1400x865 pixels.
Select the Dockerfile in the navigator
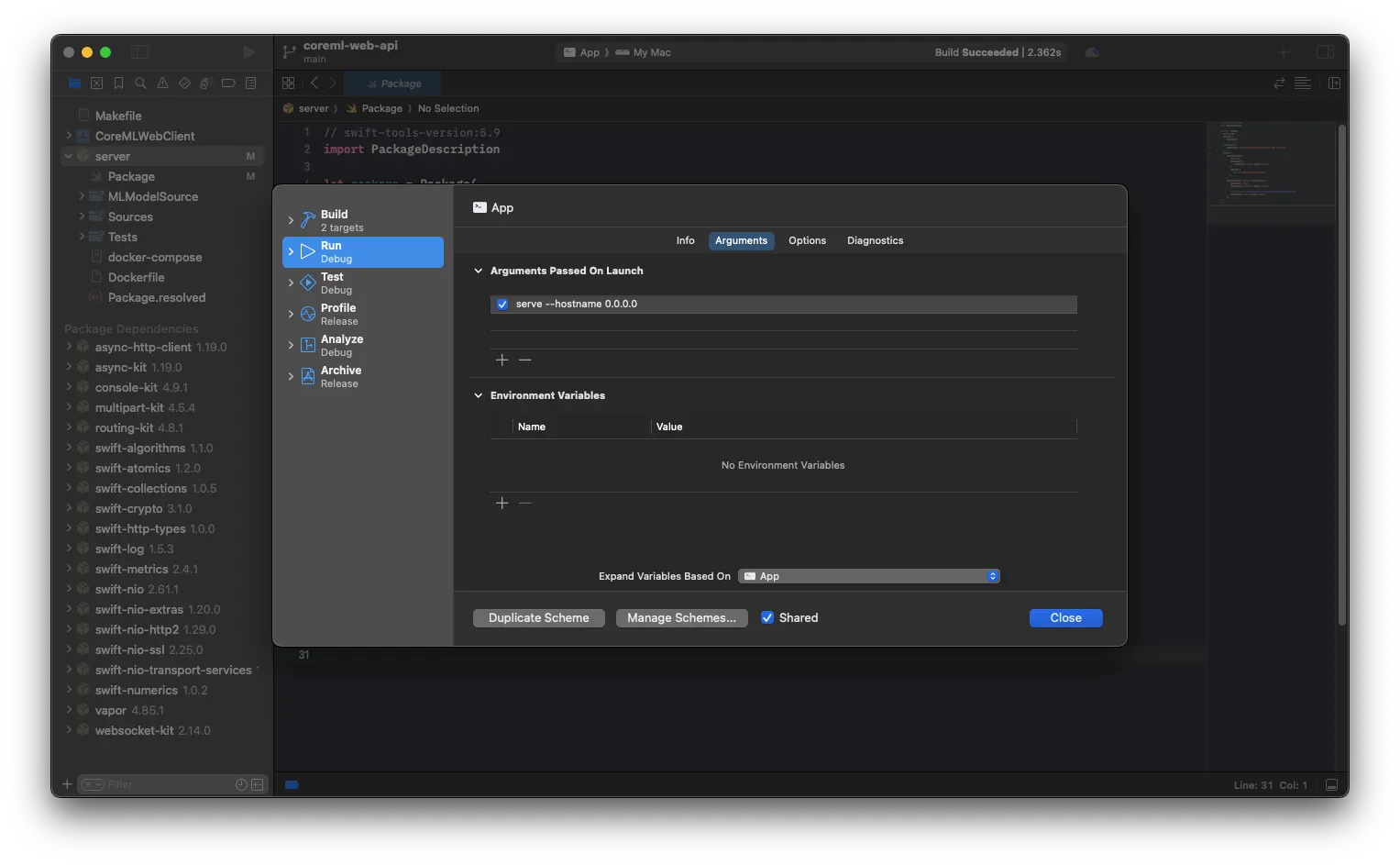pyautogui.click(x=137, y=276)
